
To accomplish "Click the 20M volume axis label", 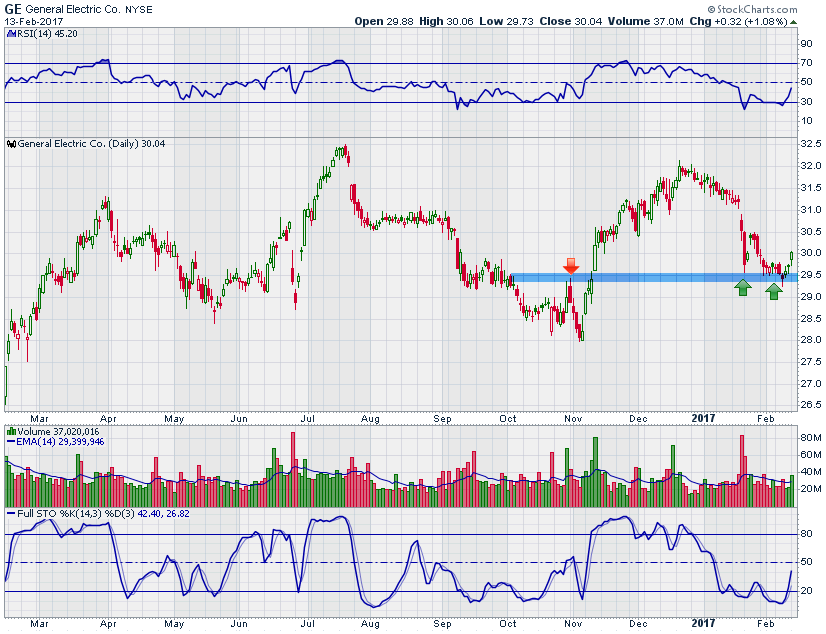I will [x=811, y=489].
